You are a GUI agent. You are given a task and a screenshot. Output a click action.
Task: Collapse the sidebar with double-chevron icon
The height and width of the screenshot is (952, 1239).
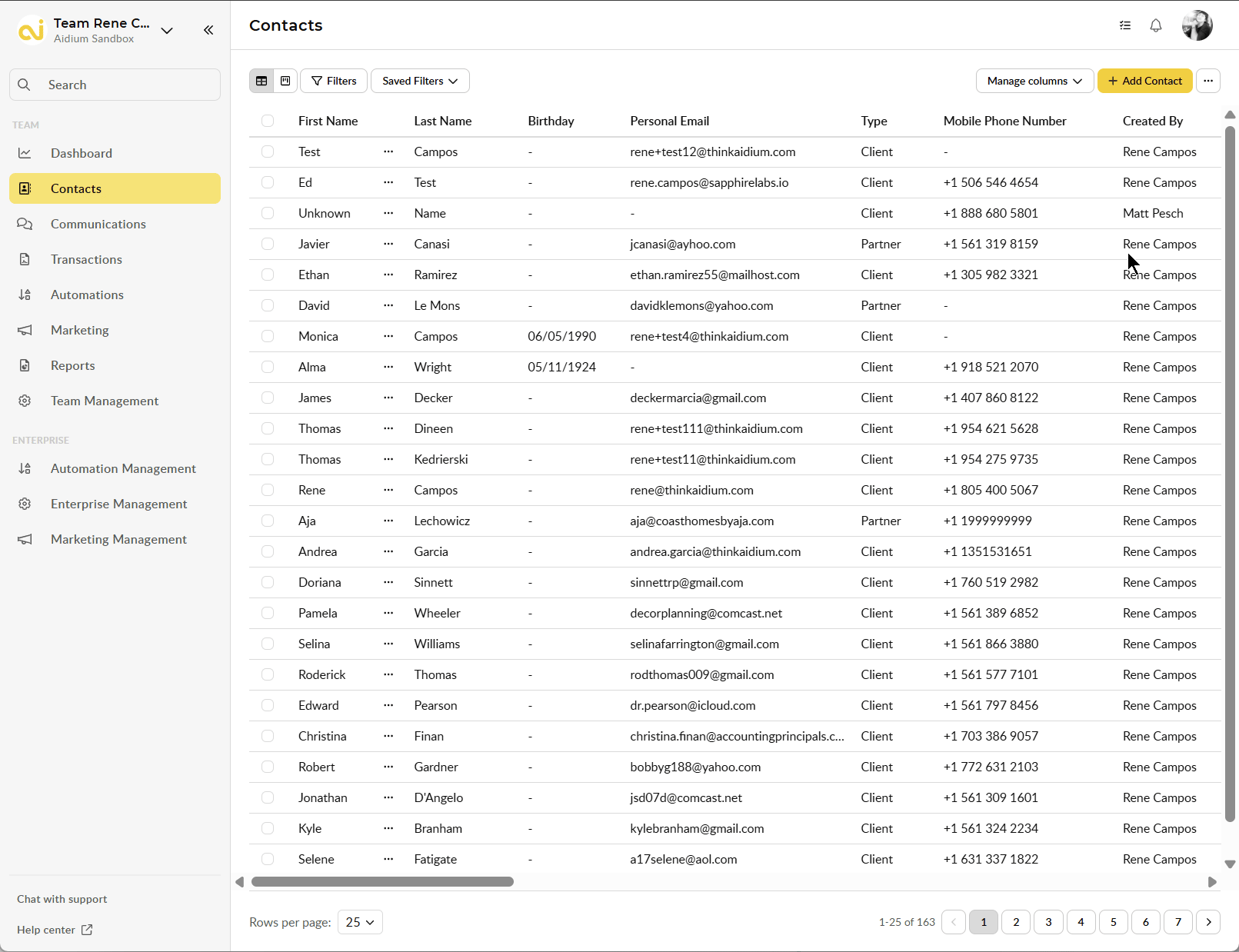[208, 30]
